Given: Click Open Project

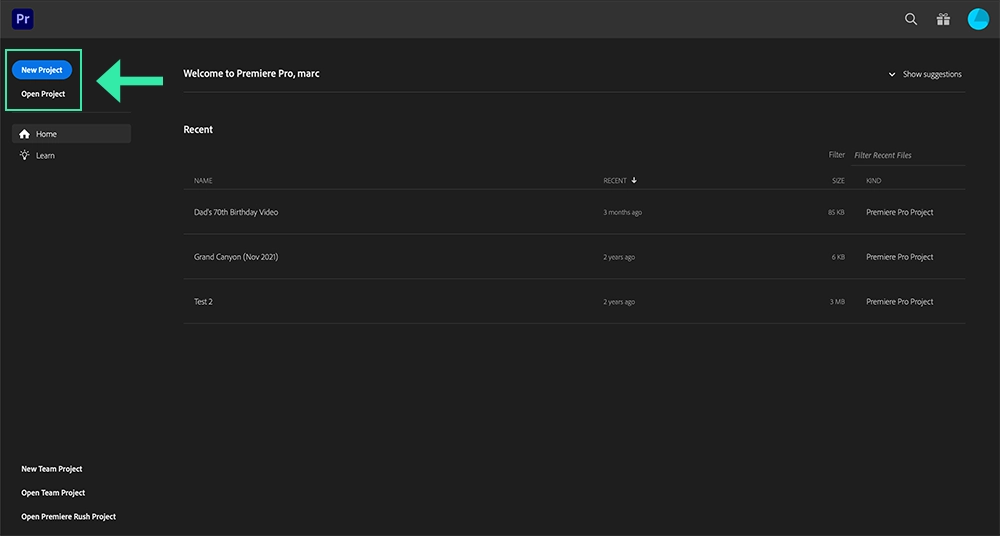Looking at the screenshot, I should 43,94.
